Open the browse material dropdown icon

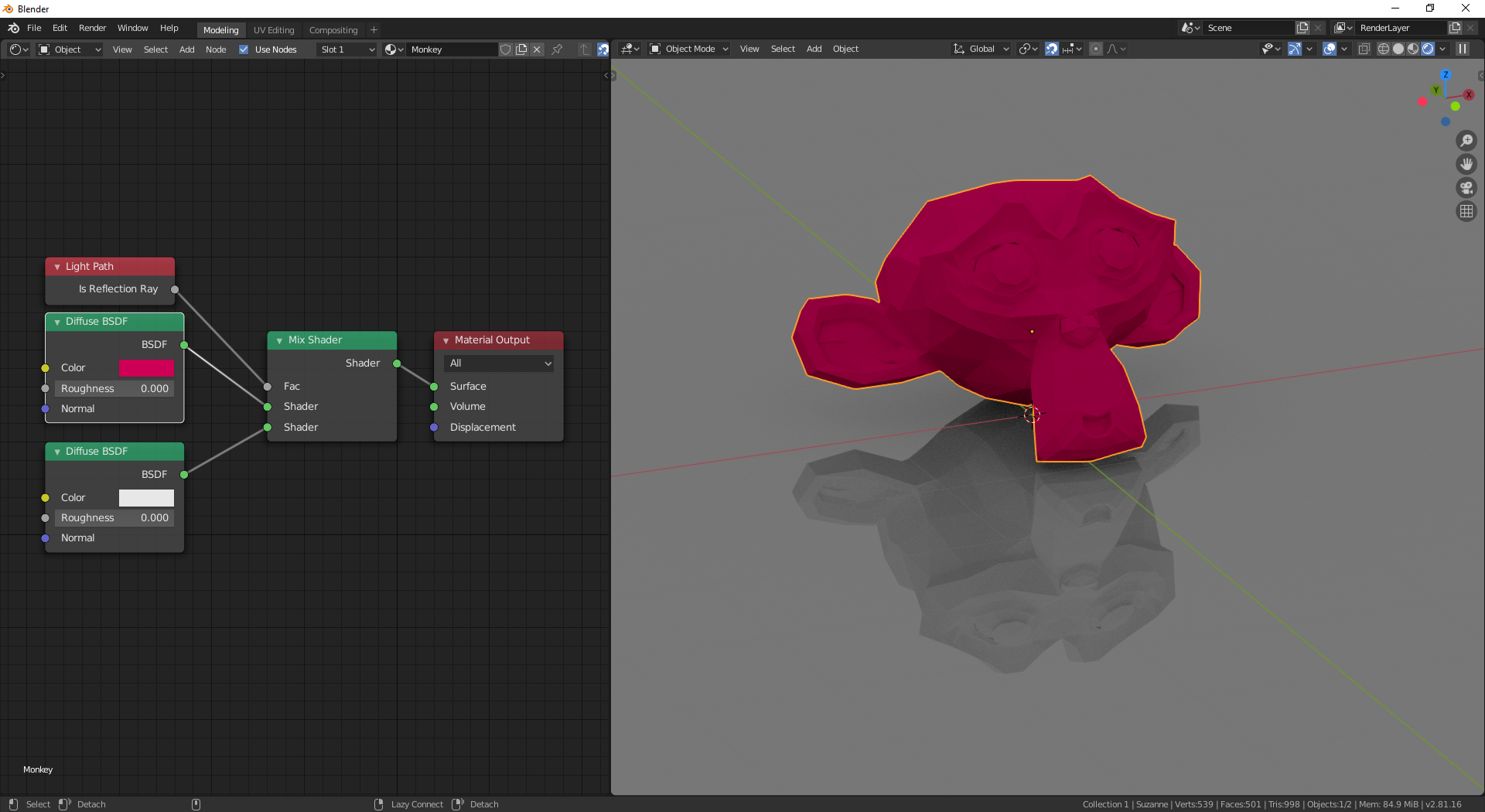[394, 49]
